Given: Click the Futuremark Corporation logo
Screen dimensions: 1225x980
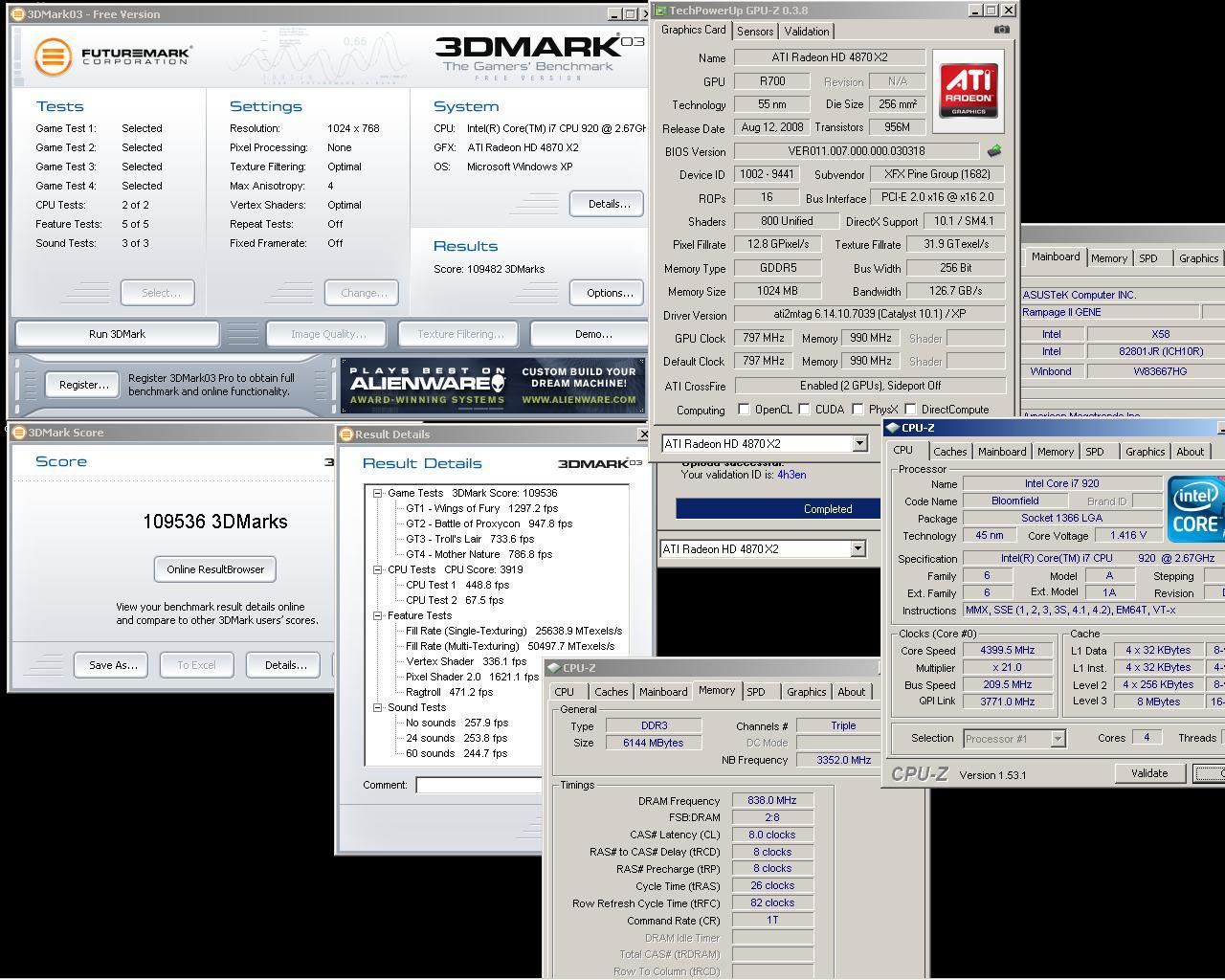Looking at the screenshot, I should [112, 56].
